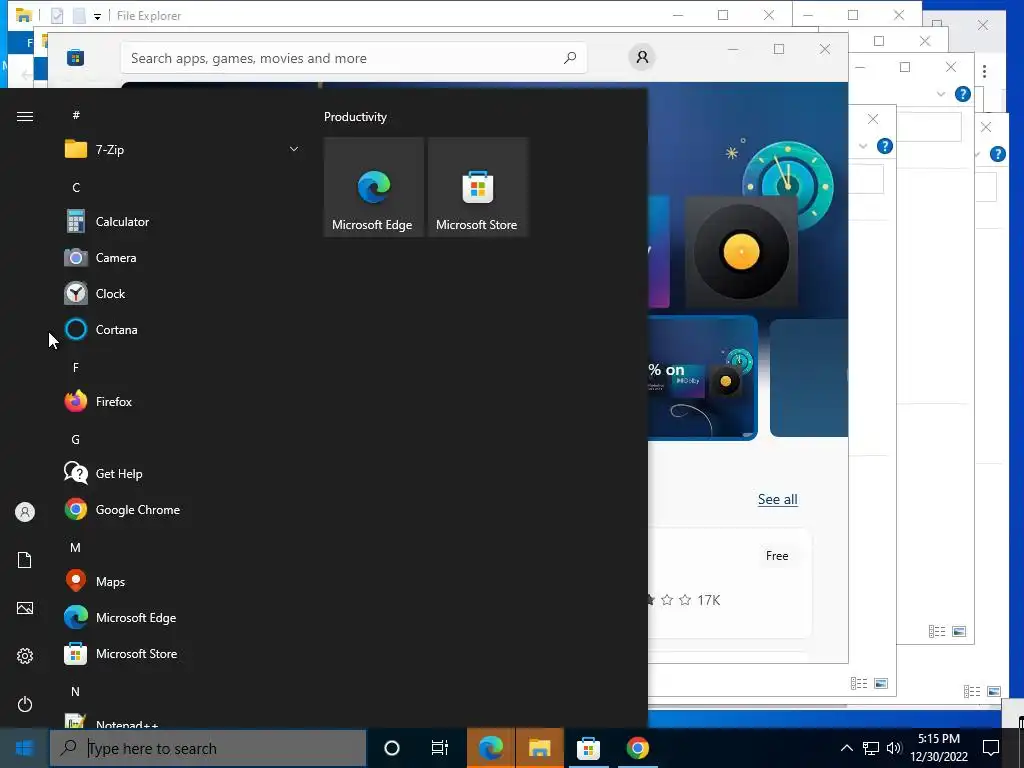Jump to letter C in app list
The height and width of the screenshot is (768, 1024).
(x=76, y=188)
